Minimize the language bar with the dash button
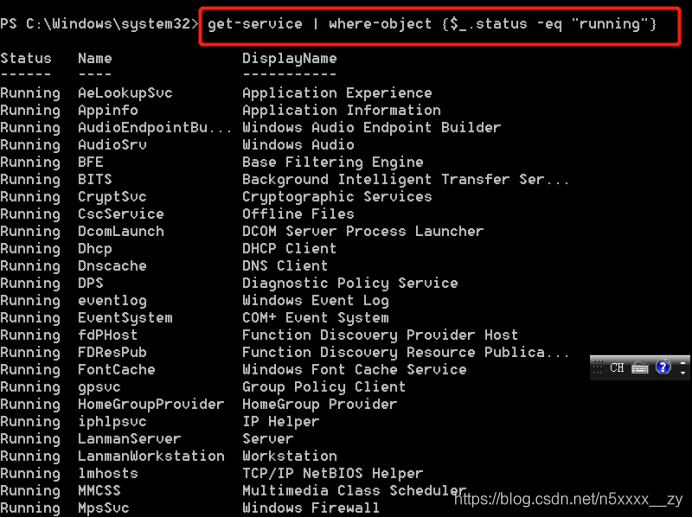693x518 pixels. [683, 363]
